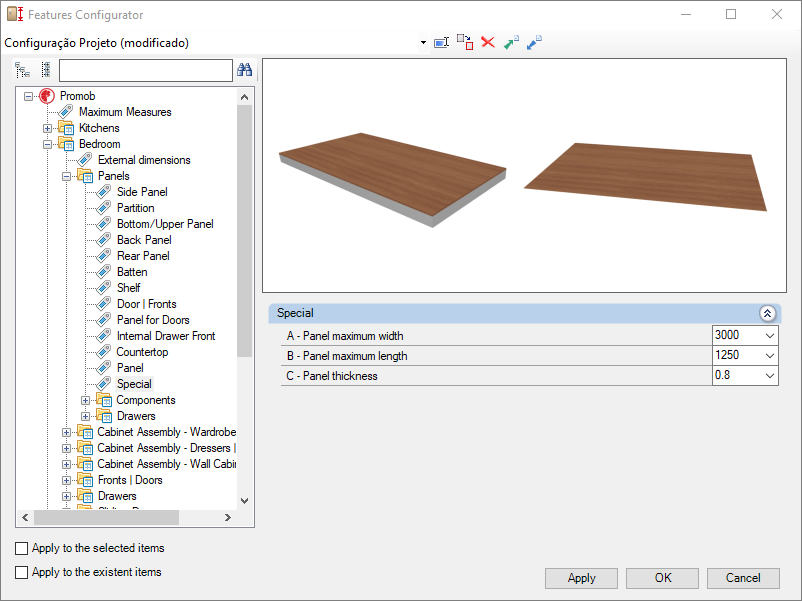Click the copy configuration icon
This screenshot has width=802, height=601.
tap(465, 42)
